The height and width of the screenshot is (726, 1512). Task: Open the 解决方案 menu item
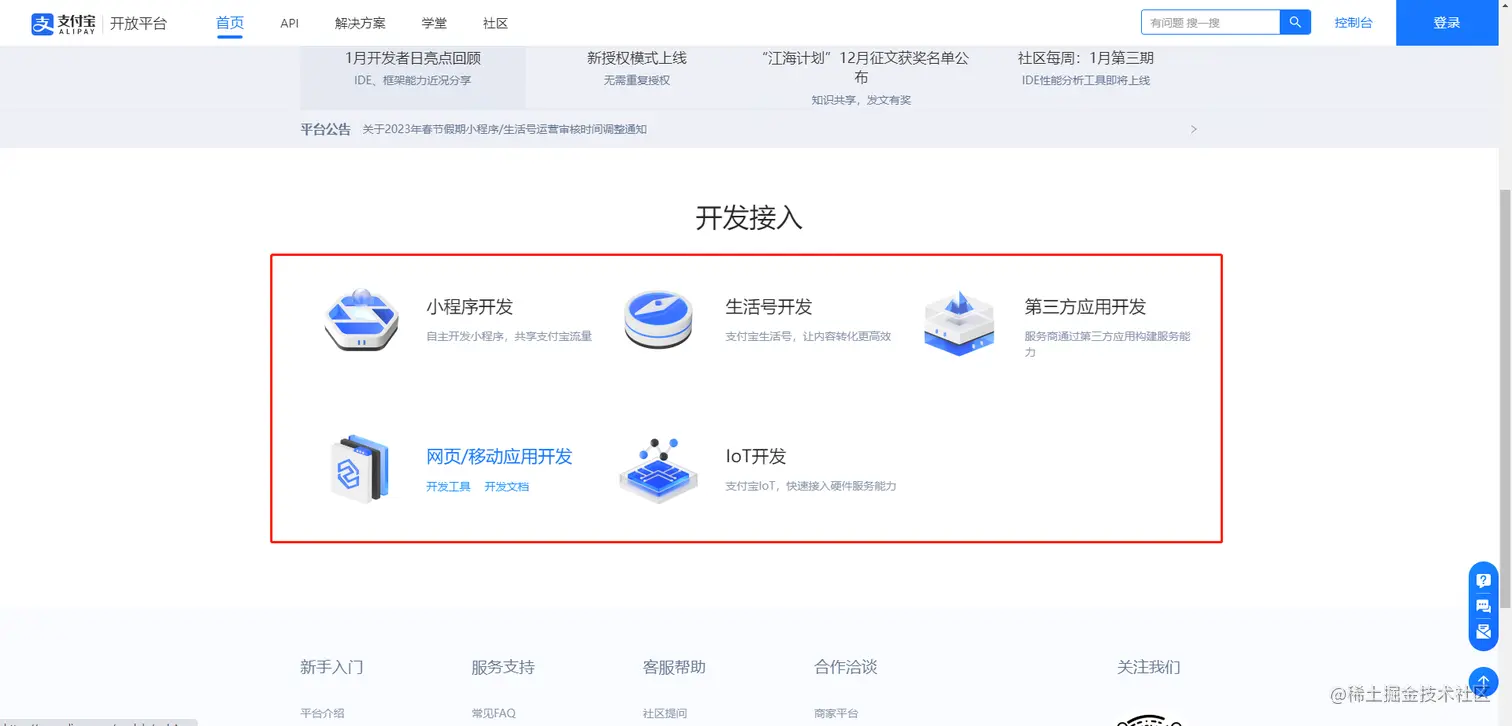pos(360,23)
